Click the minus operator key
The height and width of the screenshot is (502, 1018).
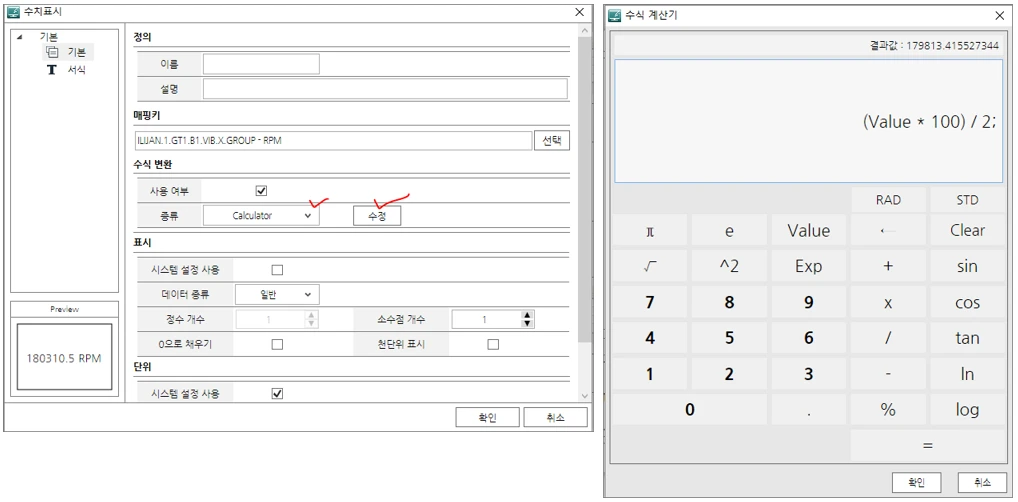[888, 374]
